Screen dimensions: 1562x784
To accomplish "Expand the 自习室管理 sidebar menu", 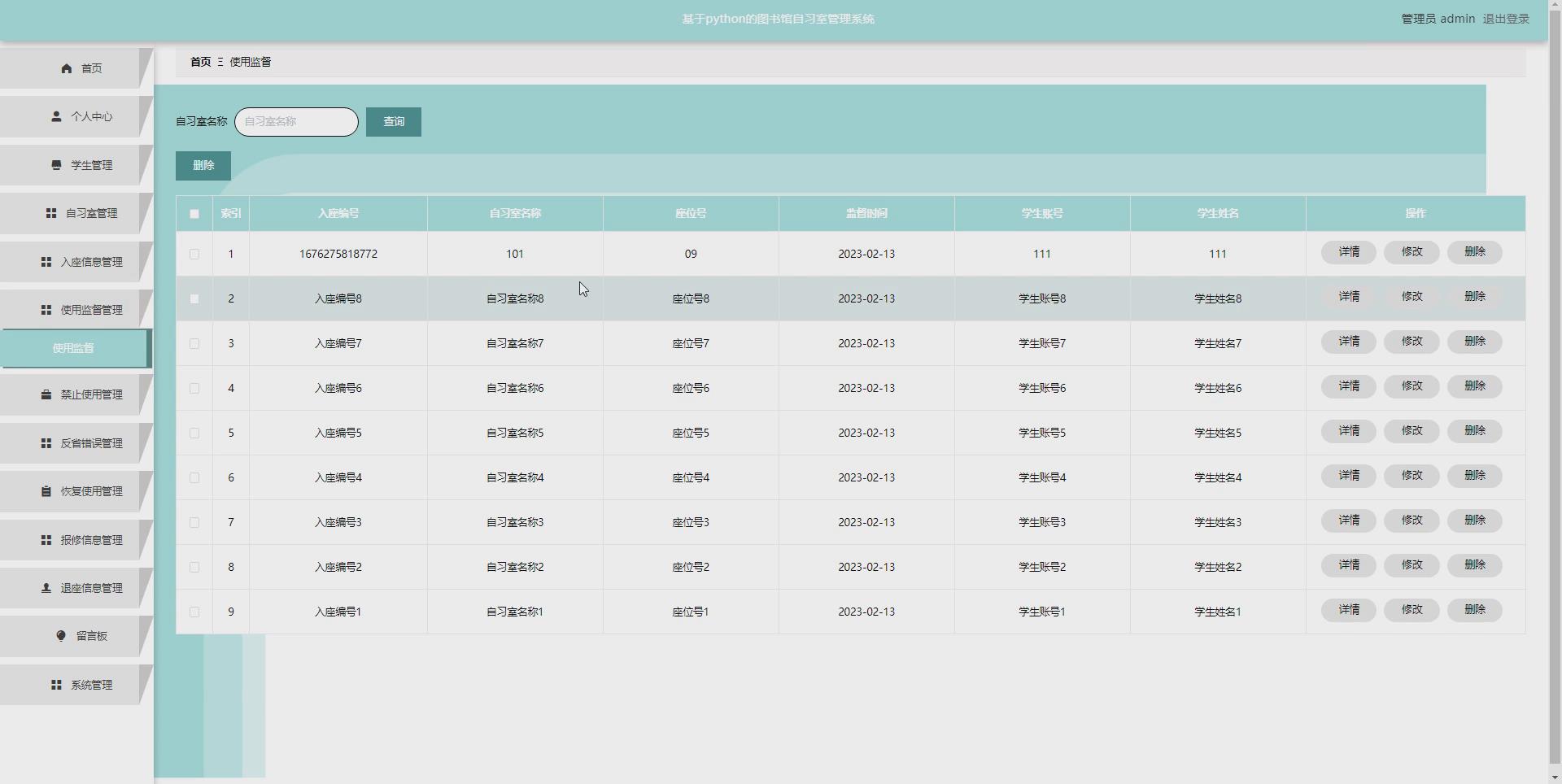I will pos(75,213).
